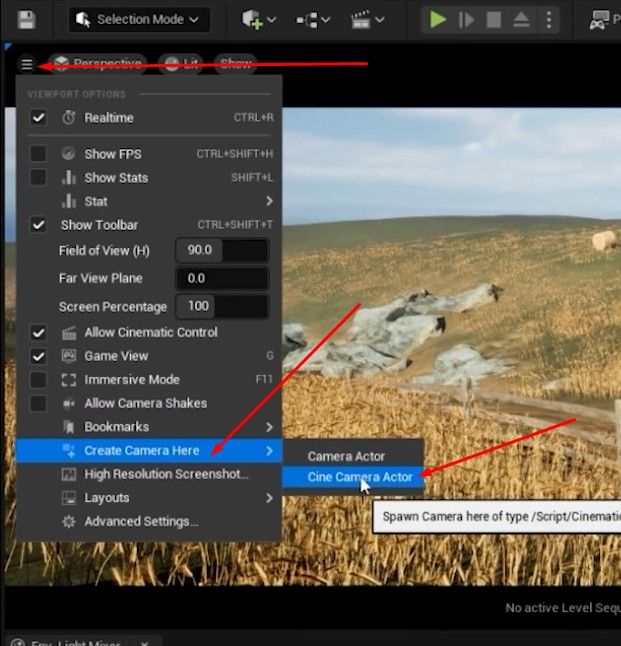Uncheck the Realtime checkbox
The image size is (621, 646).
click(x=38, y=118)
